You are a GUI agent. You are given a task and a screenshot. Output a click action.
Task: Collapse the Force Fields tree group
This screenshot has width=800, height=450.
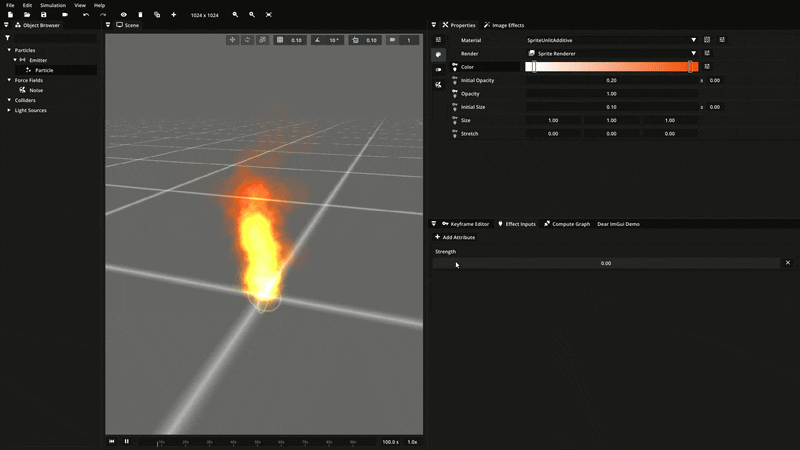point(9,80)
